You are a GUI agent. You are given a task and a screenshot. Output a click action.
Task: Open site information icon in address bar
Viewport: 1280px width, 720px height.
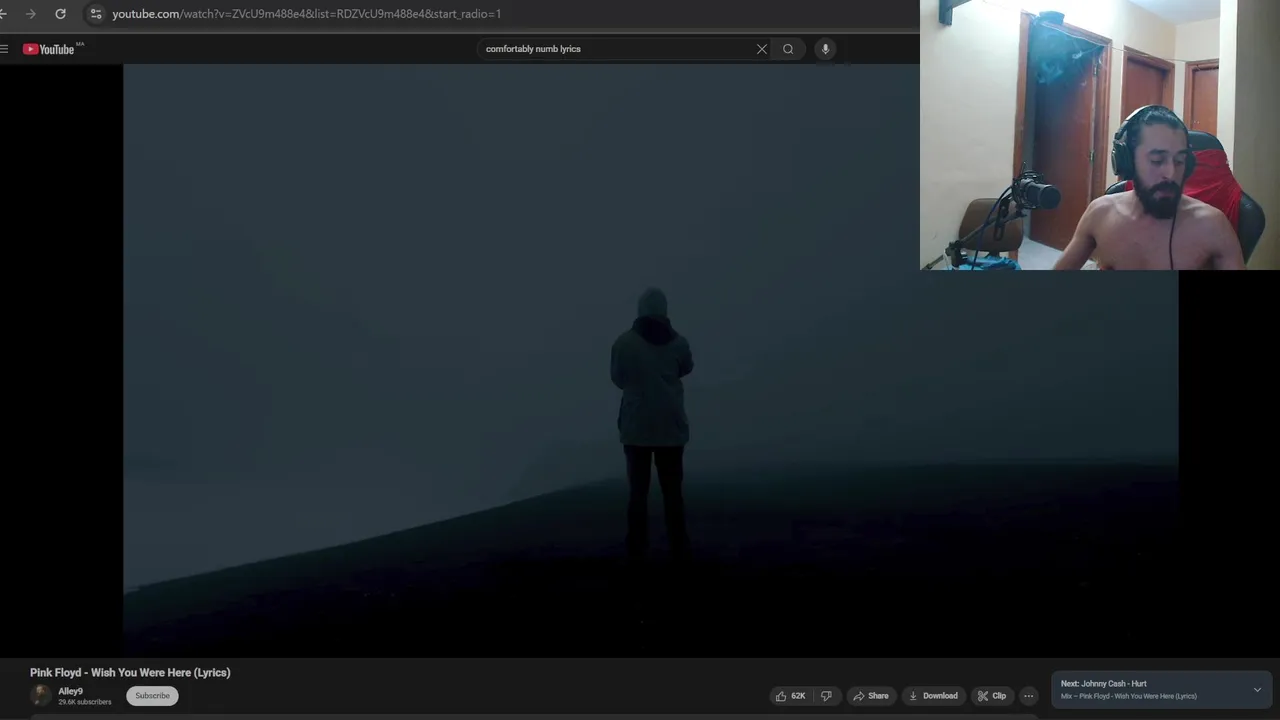coord(95,14)
